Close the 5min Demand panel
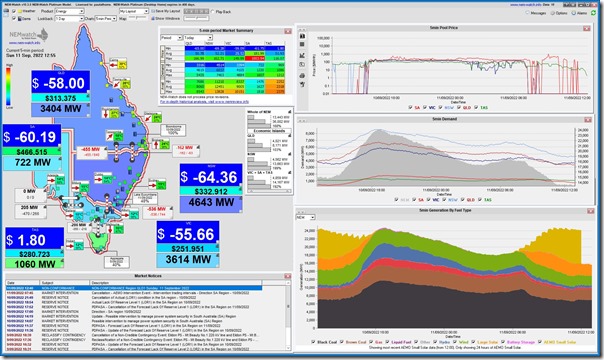The image size is (604, 360). (x=587, y=120)
